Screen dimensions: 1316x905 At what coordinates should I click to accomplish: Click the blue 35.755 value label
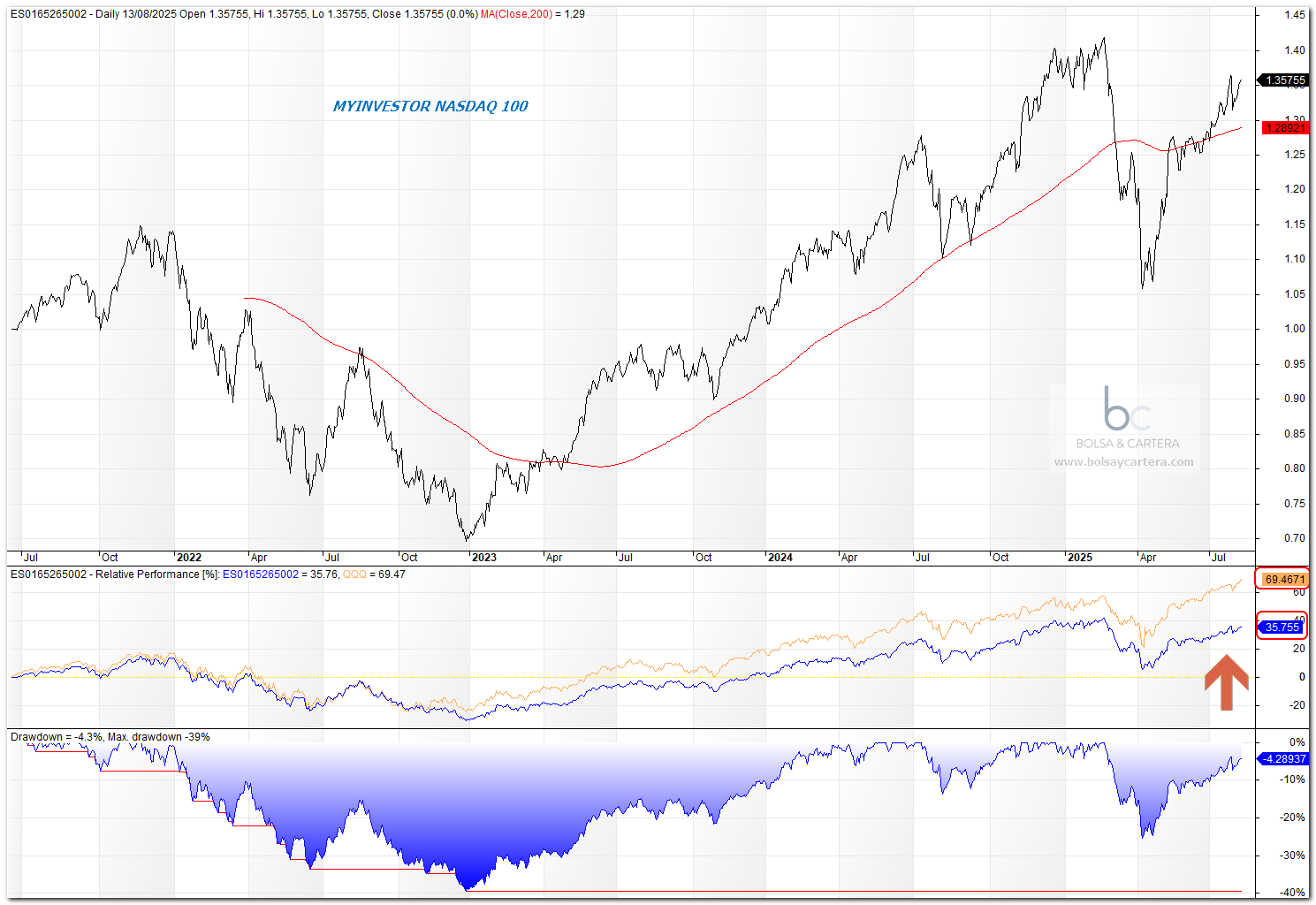[x=1282, y=627]
